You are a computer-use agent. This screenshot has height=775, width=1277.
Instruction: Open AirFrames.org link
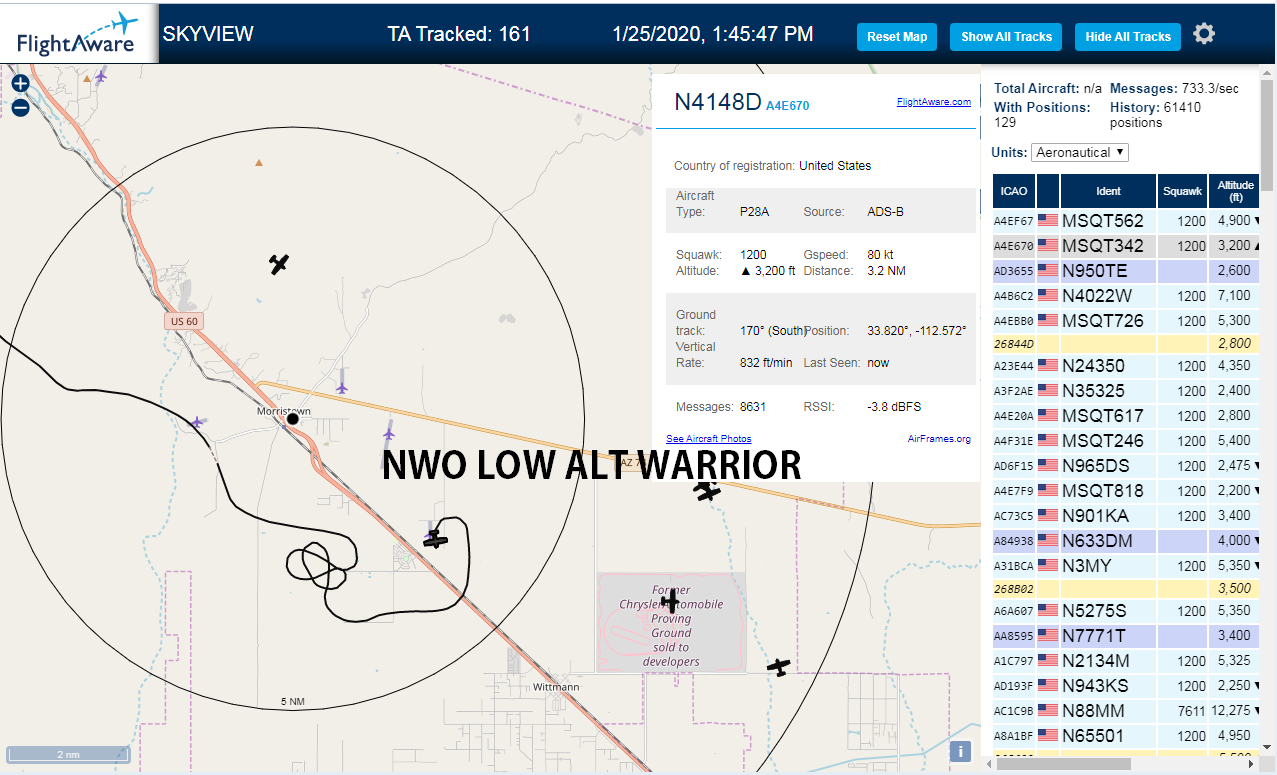[939, 439]
